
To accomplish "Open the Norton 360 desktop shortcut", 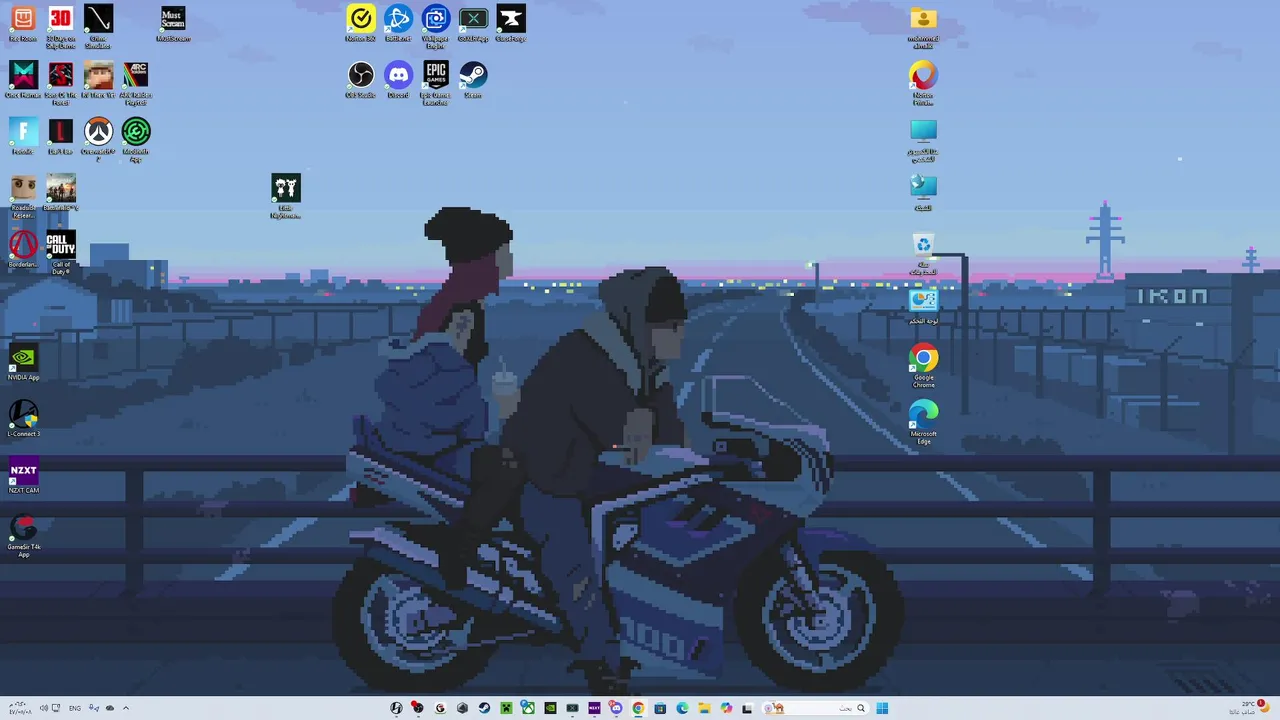I will 361,24.
